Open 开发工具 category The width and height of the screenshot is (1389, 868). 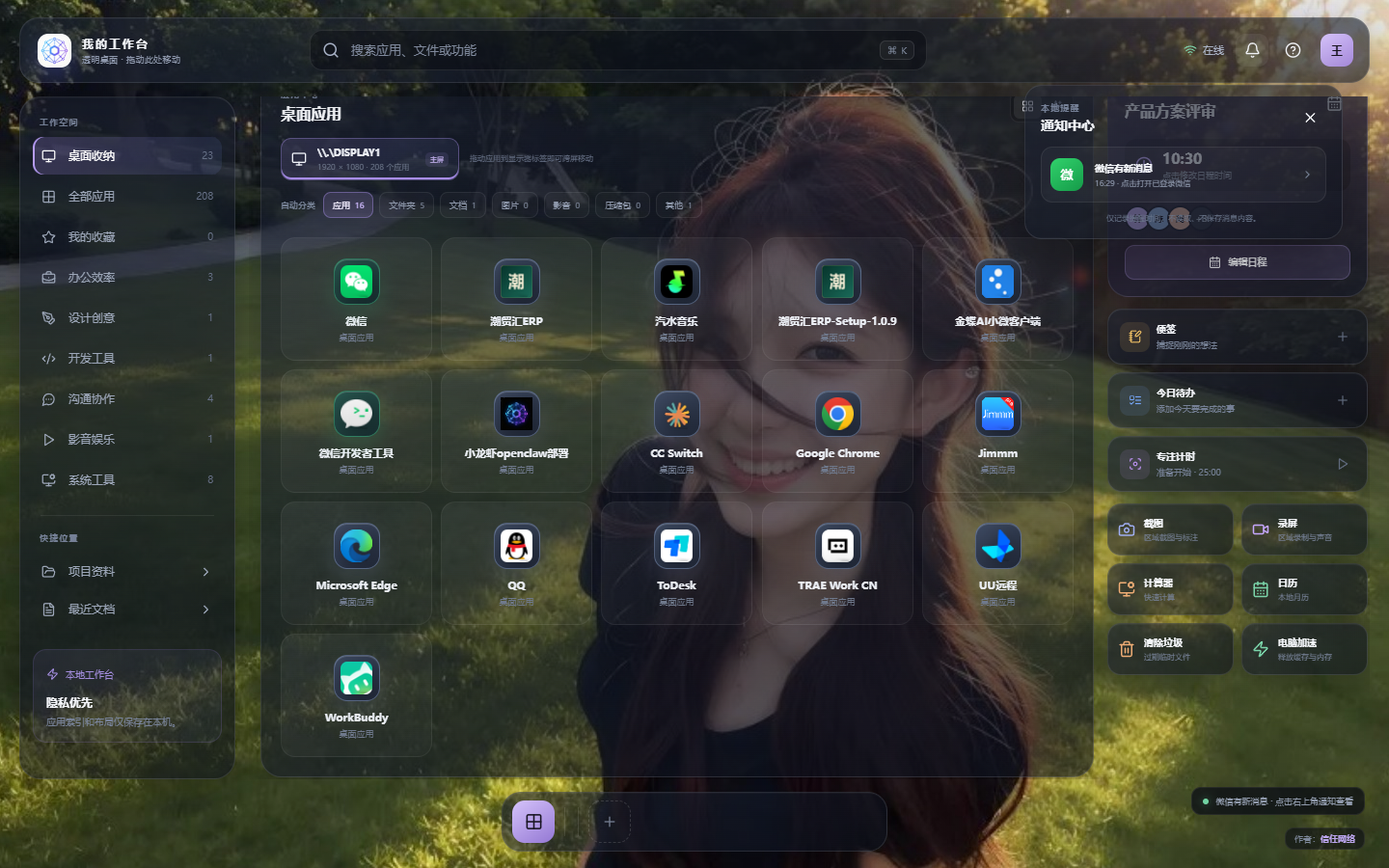[x=127, y=358]
